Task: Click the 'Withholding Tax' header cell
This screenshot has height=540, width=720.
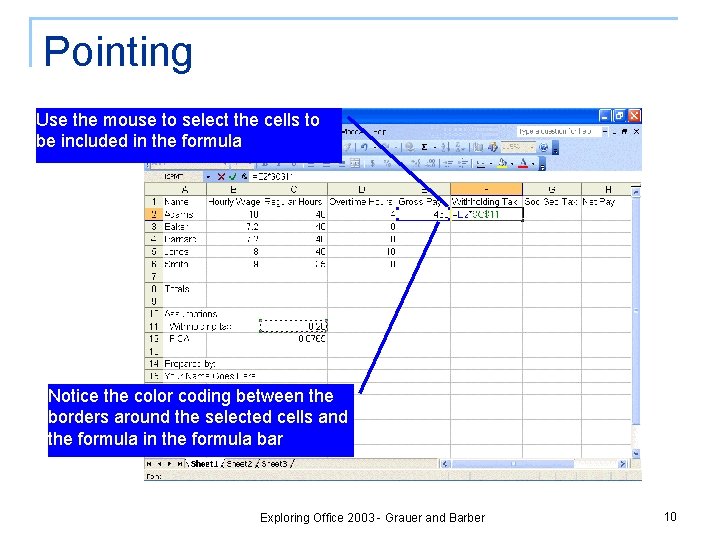Action: (486, 202)
